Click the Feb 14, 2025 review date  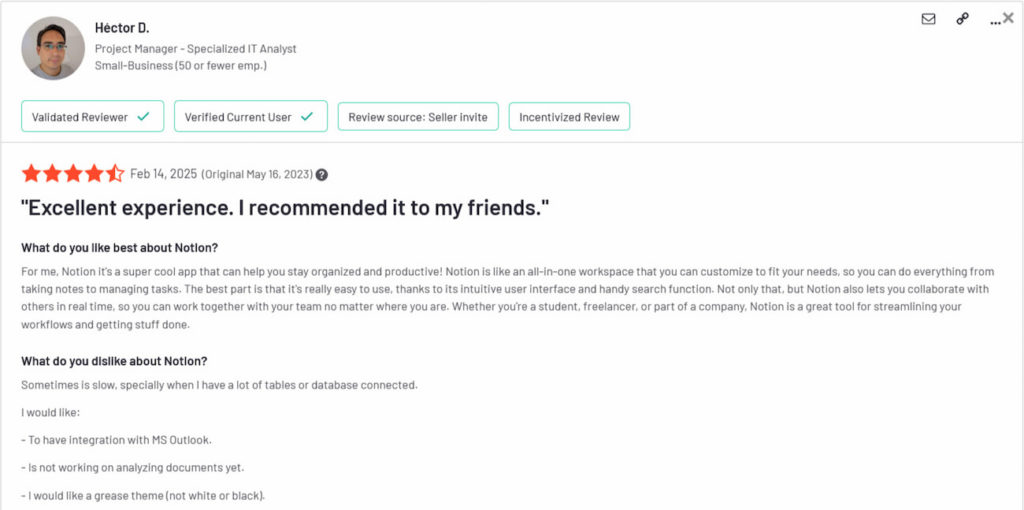click(x=163, y=174)
